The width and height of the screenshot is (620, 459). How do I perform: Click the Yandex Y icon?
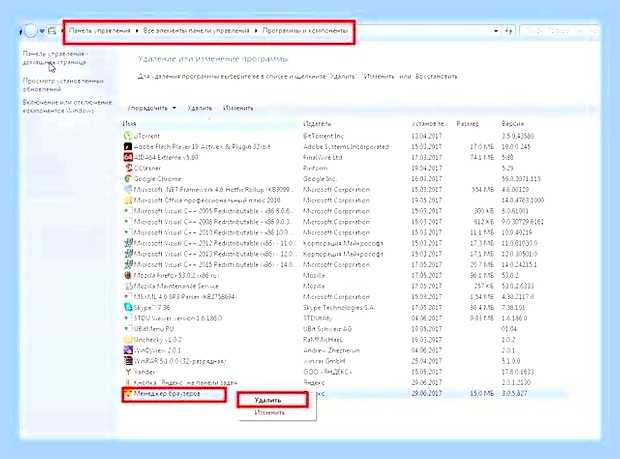click(128, 372)
